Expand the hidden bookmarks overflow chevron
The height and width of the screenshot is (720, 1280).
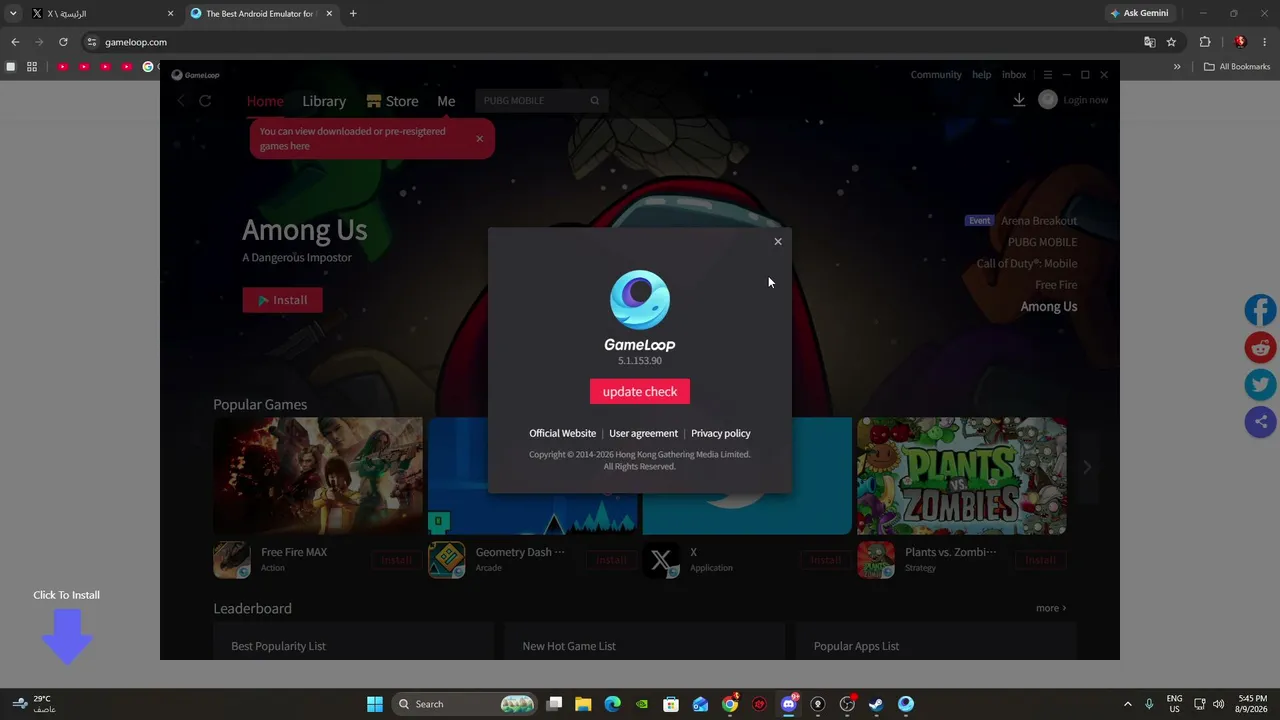[x=1177, y=67]
